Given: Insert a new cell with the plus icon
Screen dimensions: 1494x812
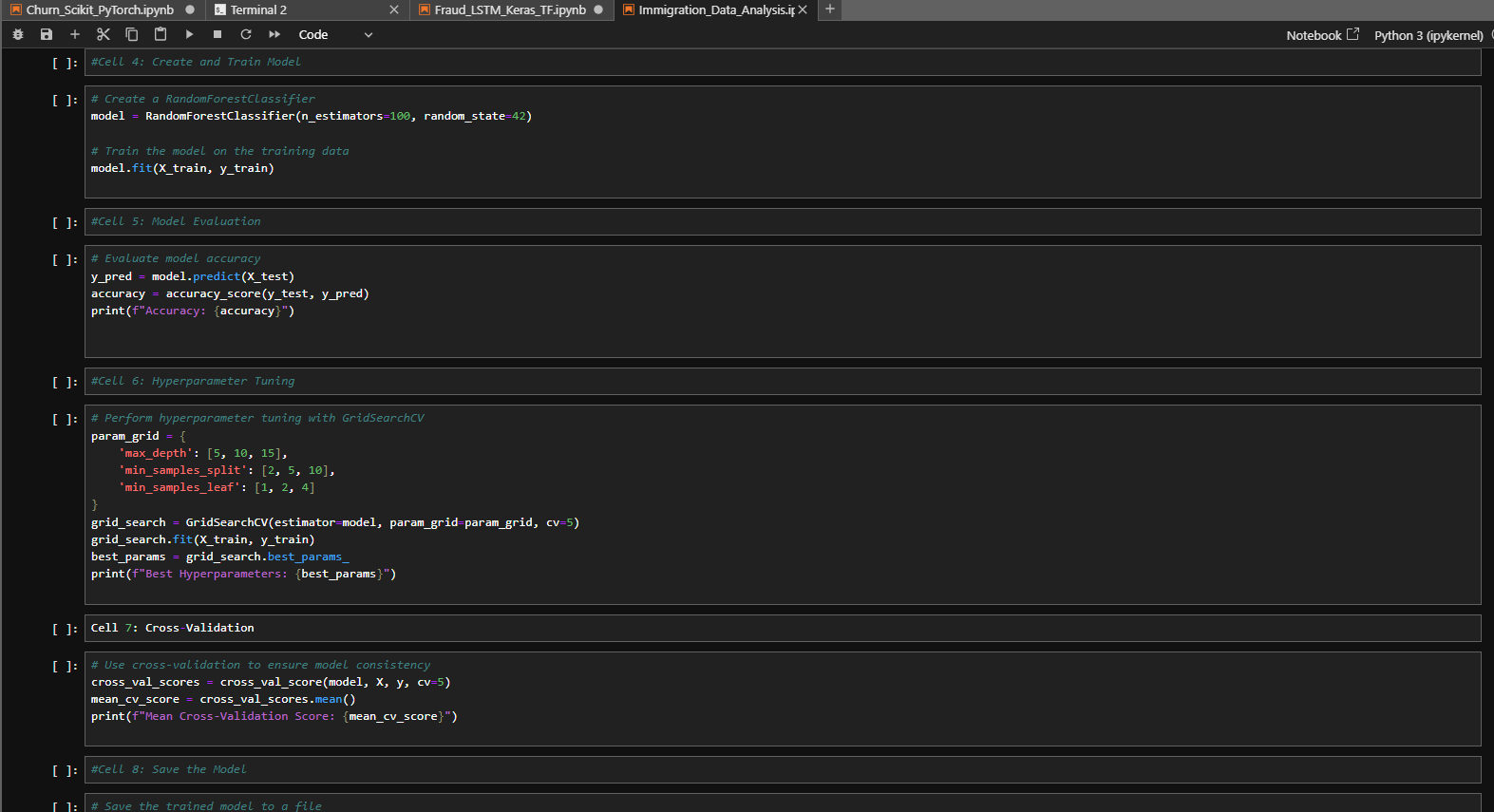Looking at the screenshot, I should 75,34.
